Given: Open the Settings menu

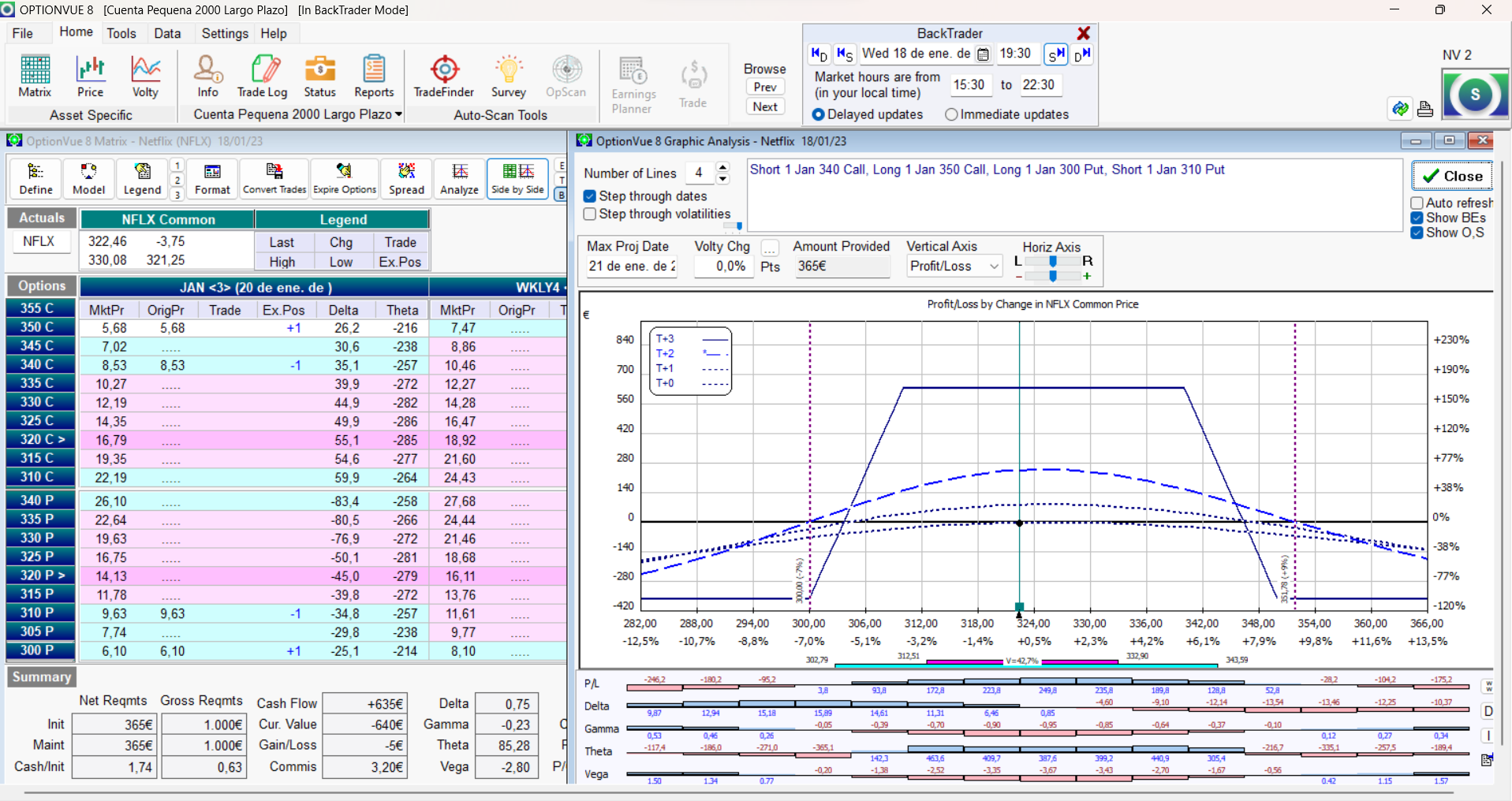Looking at the screenshot, I should [x=225, y=33].
